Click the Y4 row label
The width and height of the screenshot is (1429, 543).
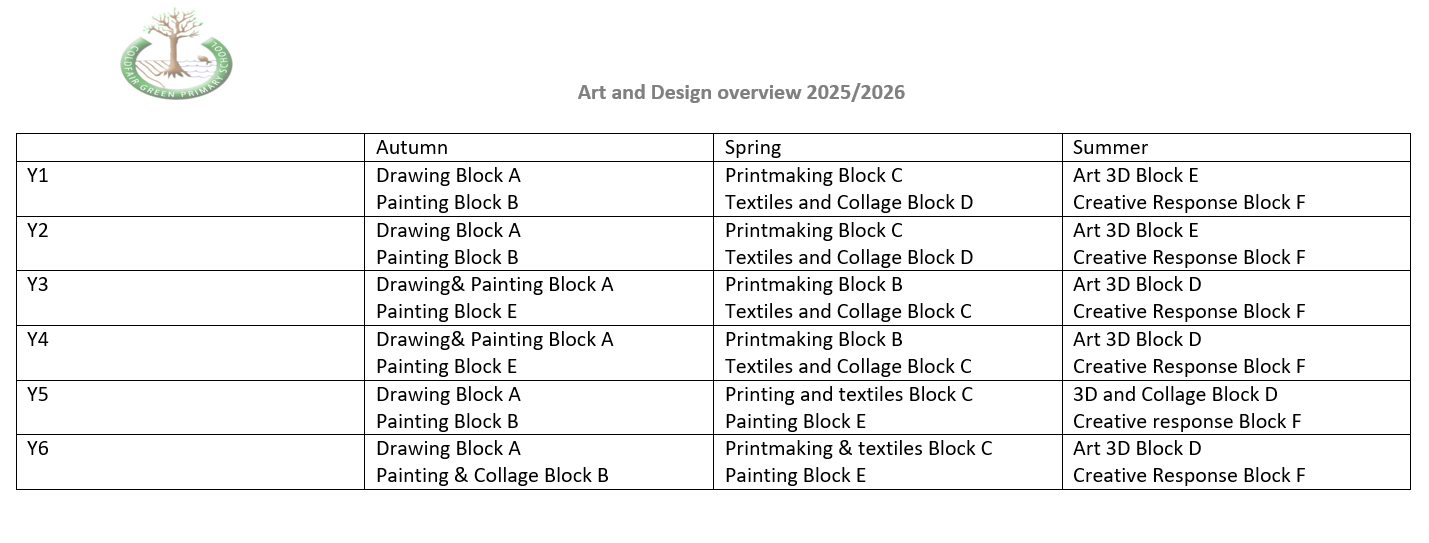point(37,340)
